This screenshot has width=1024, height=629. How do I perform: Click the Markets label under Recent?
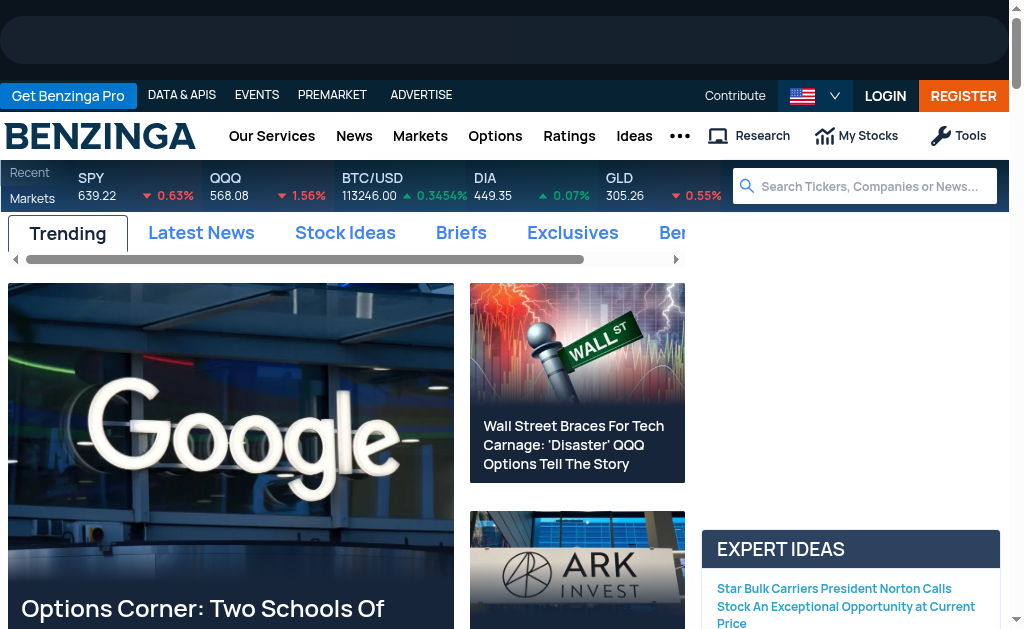[x=32, y=199]
